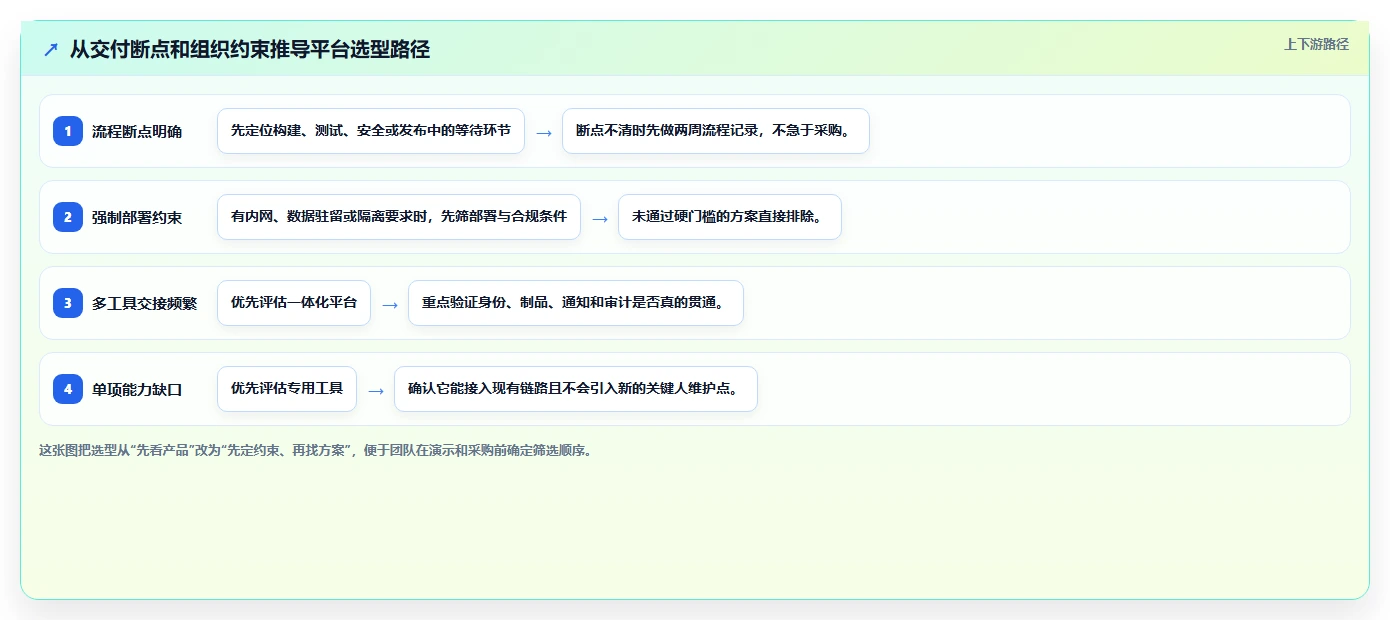Screen dimensions: 1390x620
Task: Select the 强制部署约束 label
Action: [137, 217]
